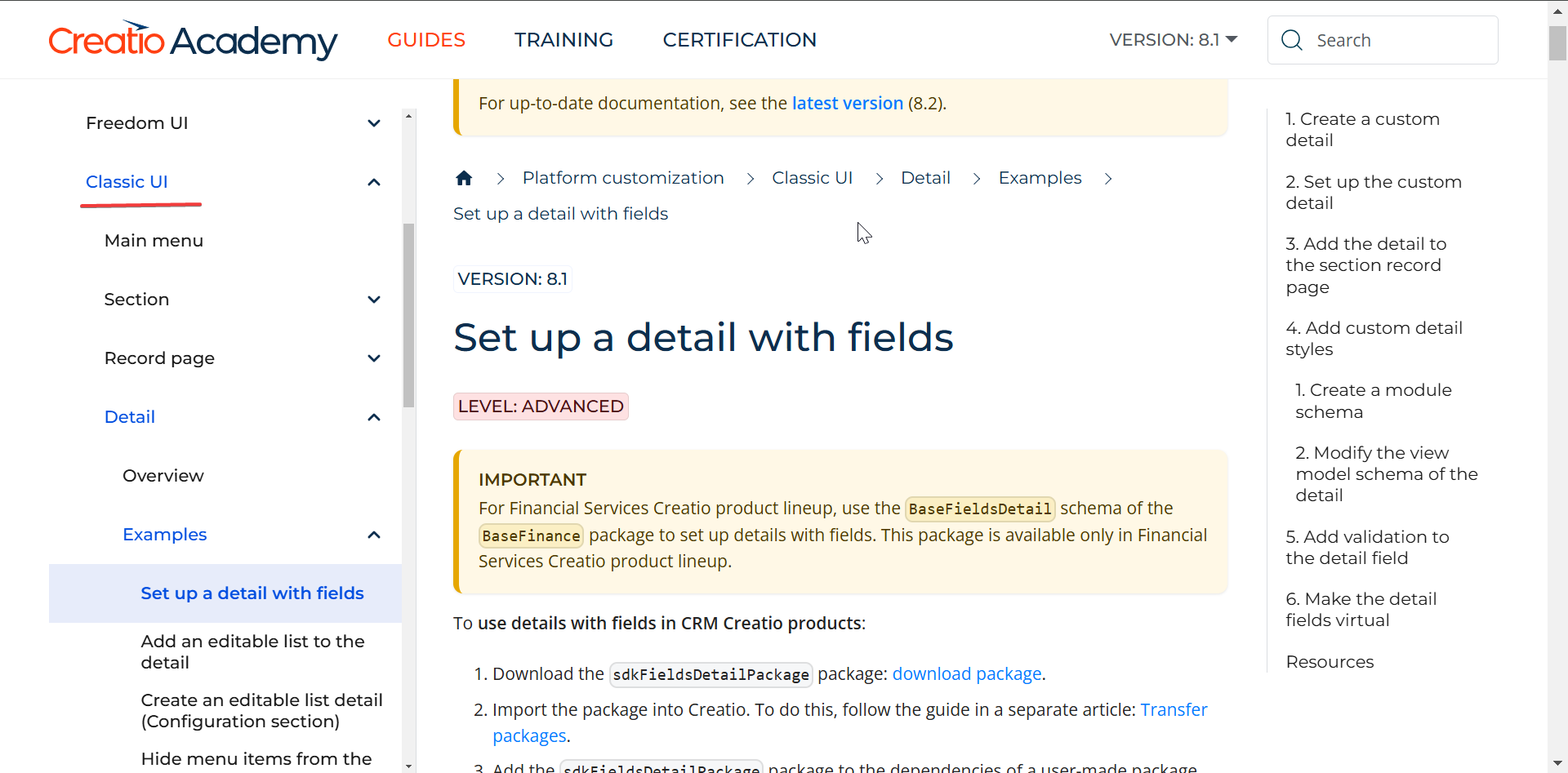Click the BaseFinance code label
1568x773 pixels.
point(531,536)
